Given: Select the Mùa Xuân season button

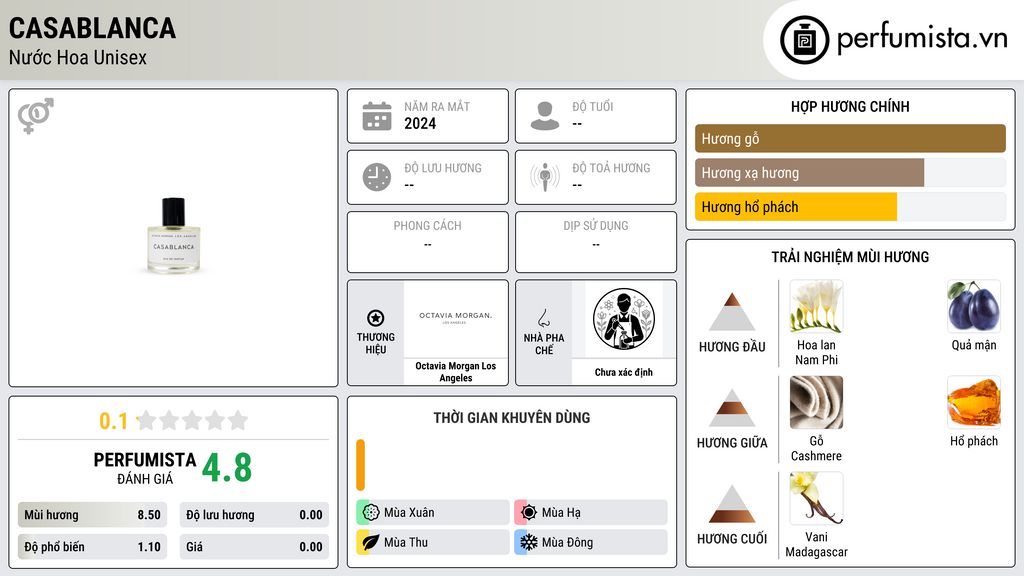Looking at the screenshot, I should coord(433,513).
